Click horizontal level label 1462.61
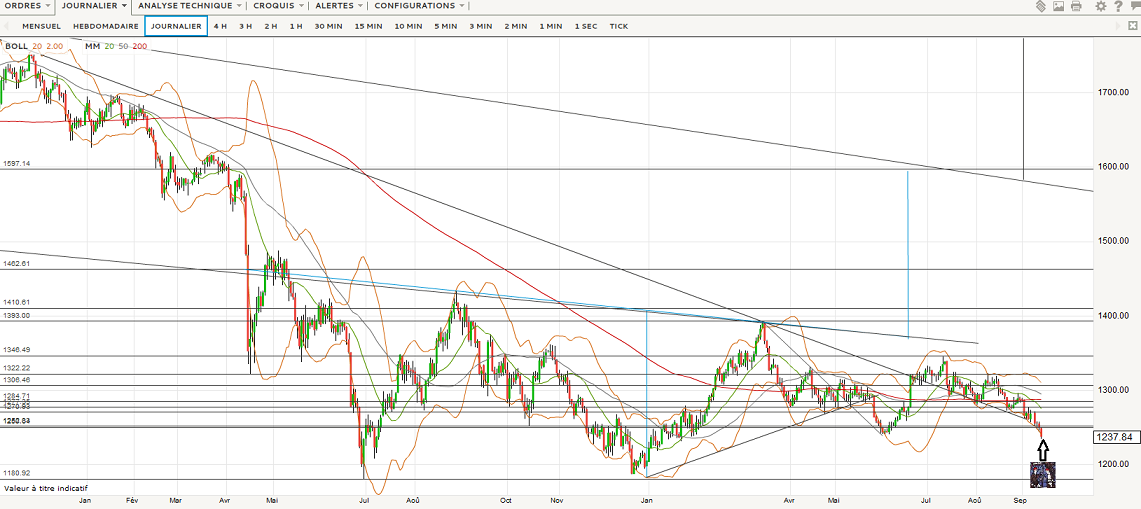The image size is (1141, 509). [17, 264]
